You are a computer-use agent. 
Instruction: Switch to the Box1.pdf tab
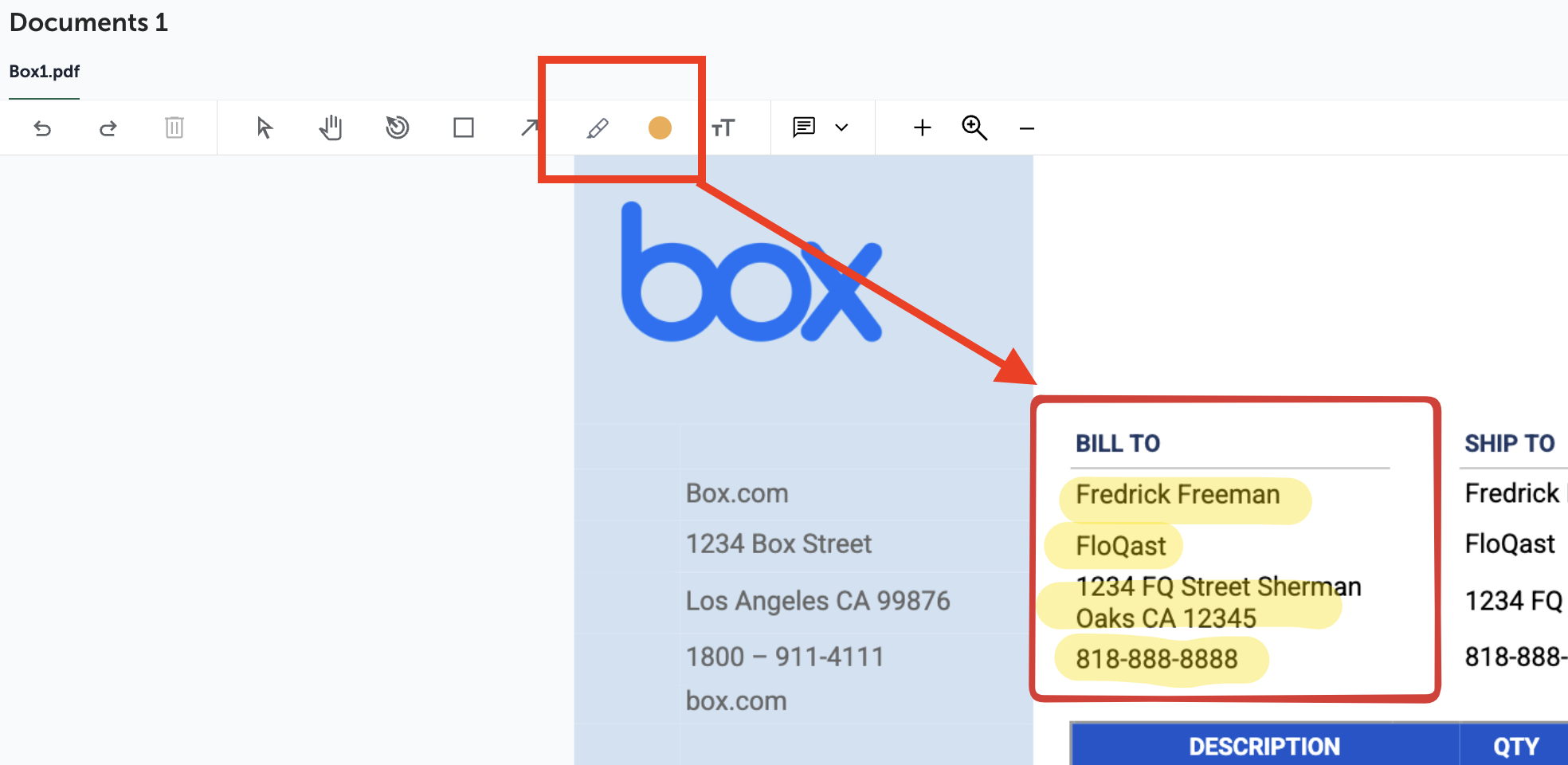click(45, 72)
